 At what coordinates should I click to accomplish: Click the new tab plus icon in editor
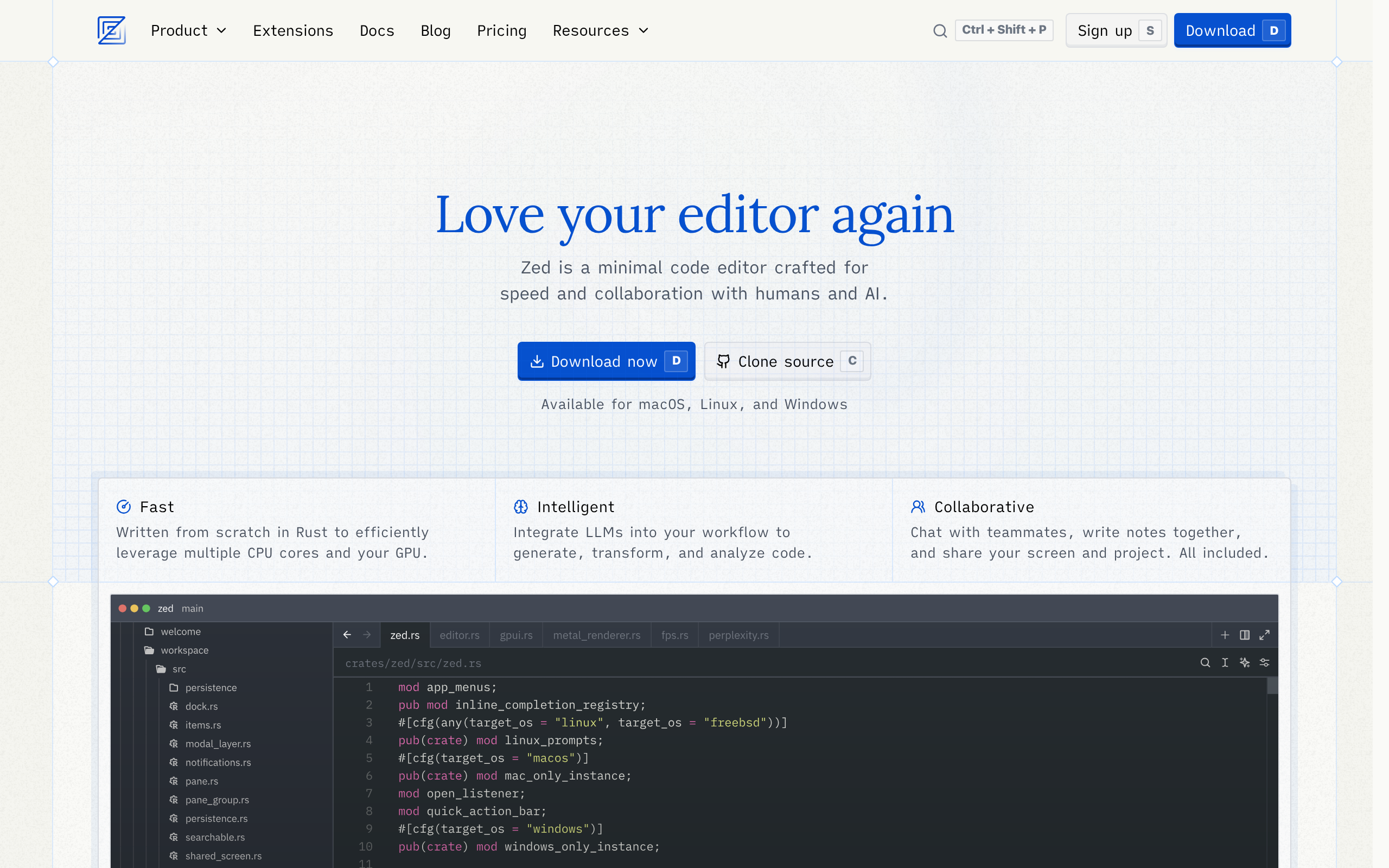pyautogui.click(x=1224, y=635)
